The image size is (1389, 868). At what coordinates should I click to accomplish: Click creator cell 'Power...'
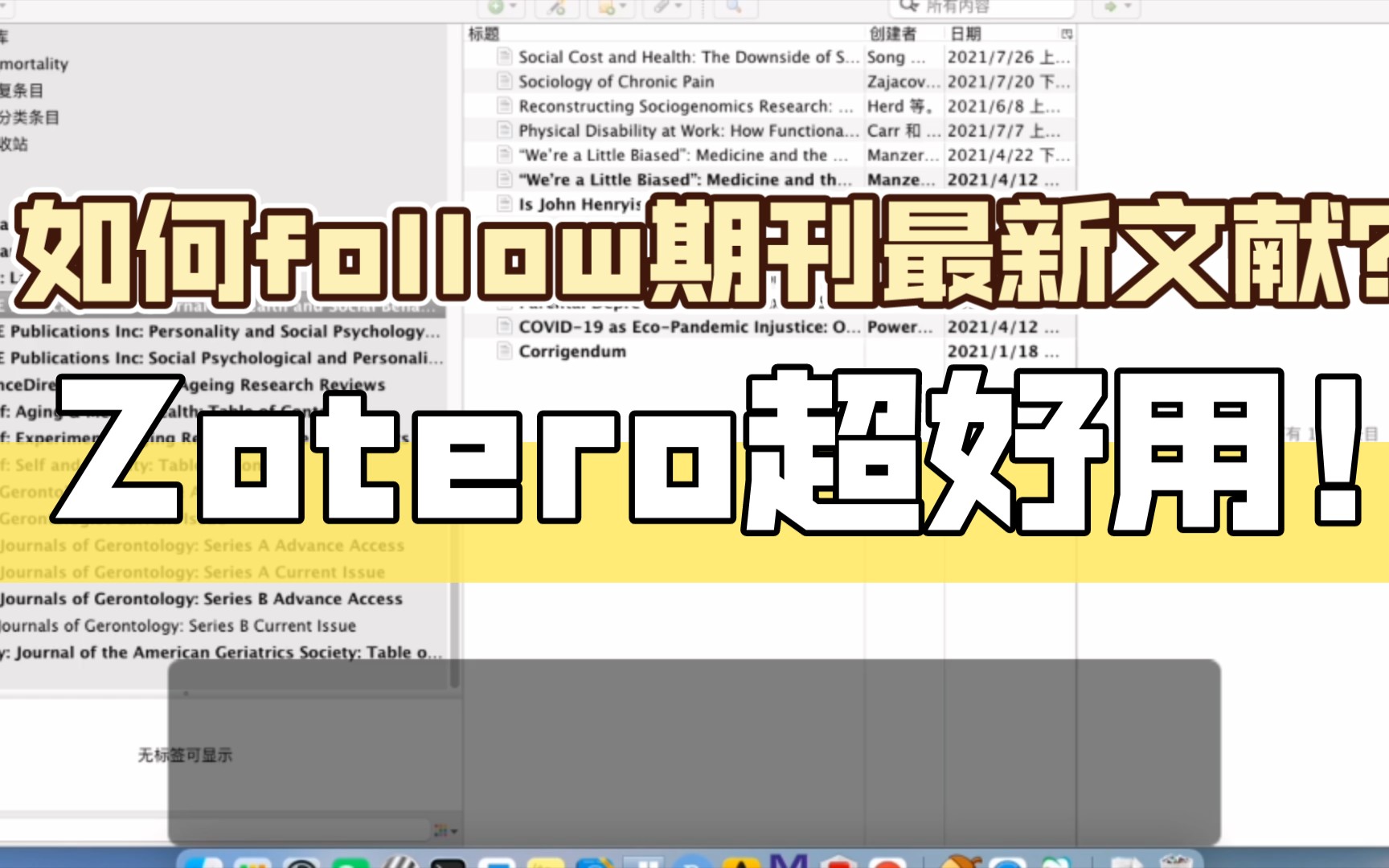click(900, 326)
